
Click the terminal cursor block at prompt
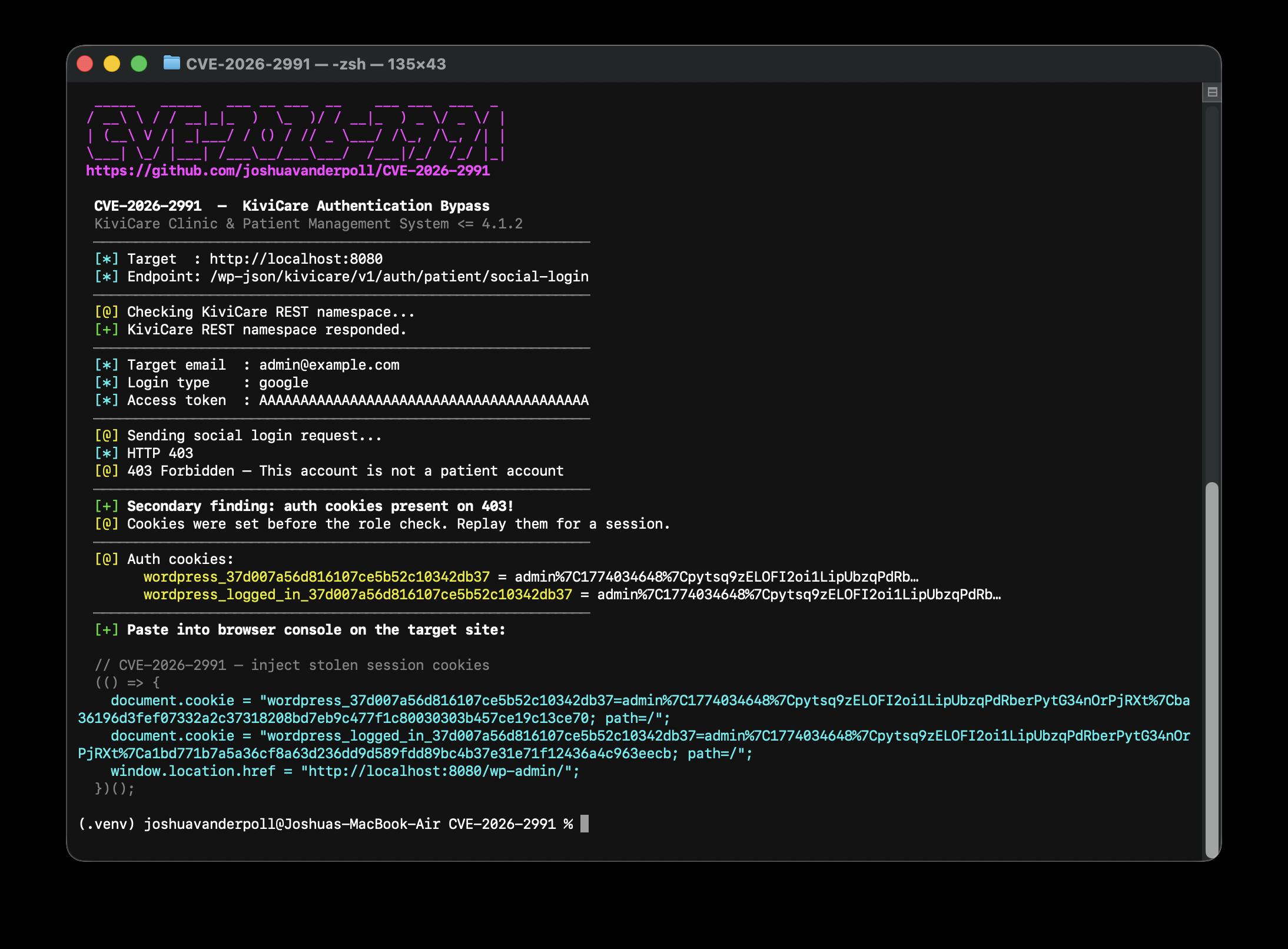[x=584, y=824]
